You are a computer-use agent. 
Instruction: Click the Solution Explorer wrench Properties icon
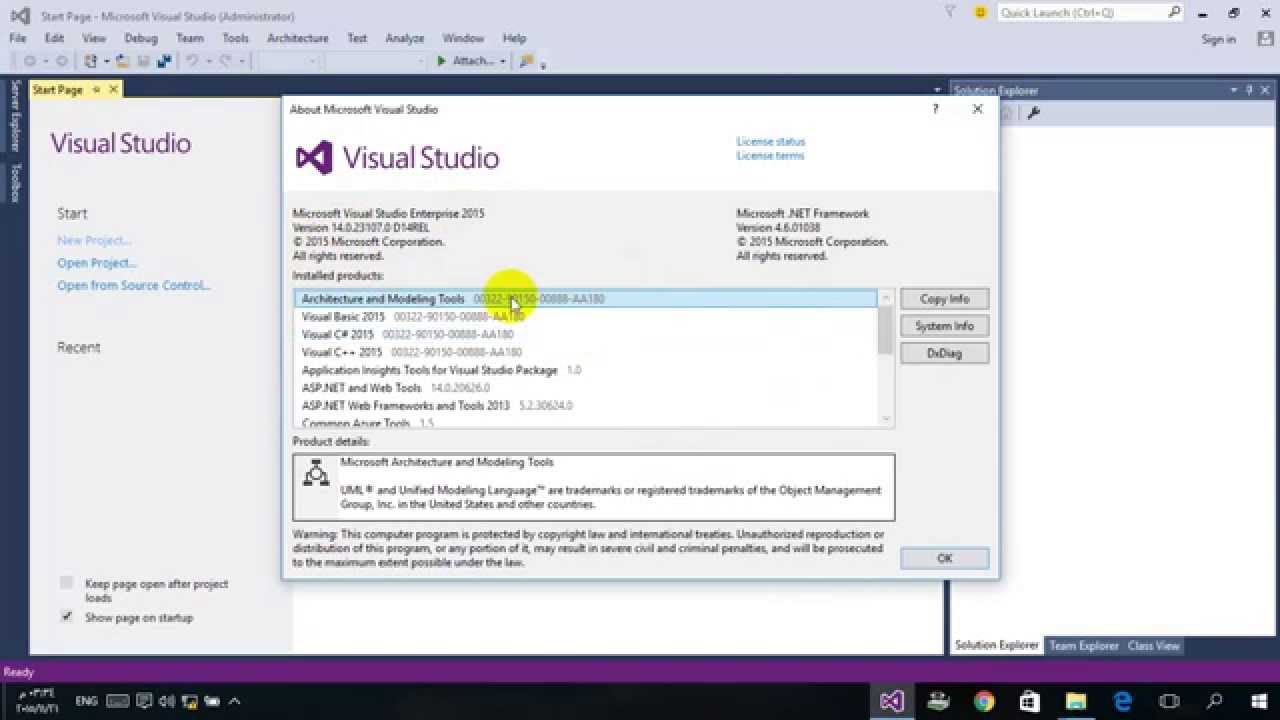click(1034, 113)
